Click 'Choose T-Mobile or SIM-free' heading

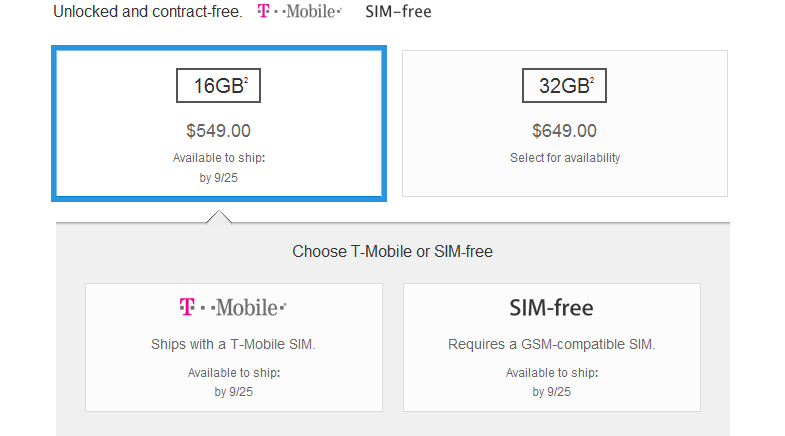(x=392, y=251)
